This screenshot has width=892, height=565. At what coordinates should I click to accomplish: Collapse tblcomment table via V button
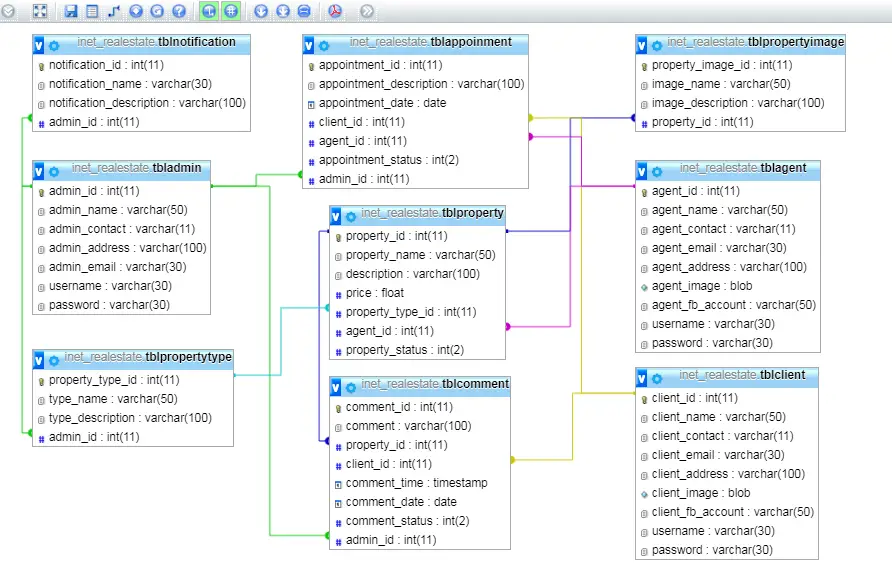tap(336, 387)
